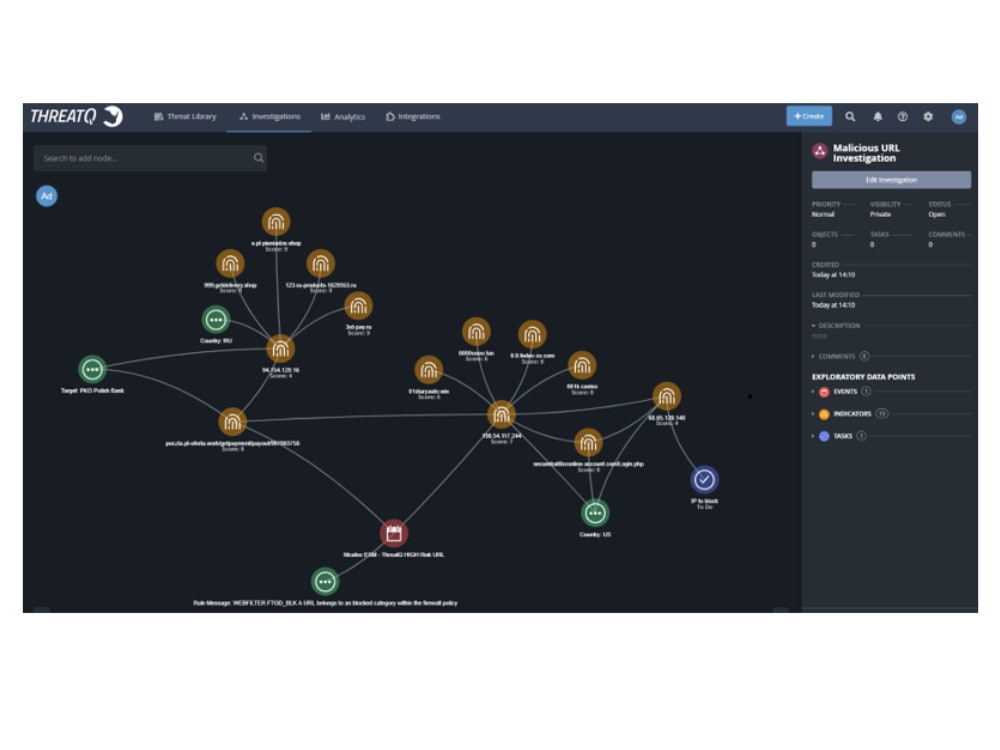Collapse the Description section

838,326
